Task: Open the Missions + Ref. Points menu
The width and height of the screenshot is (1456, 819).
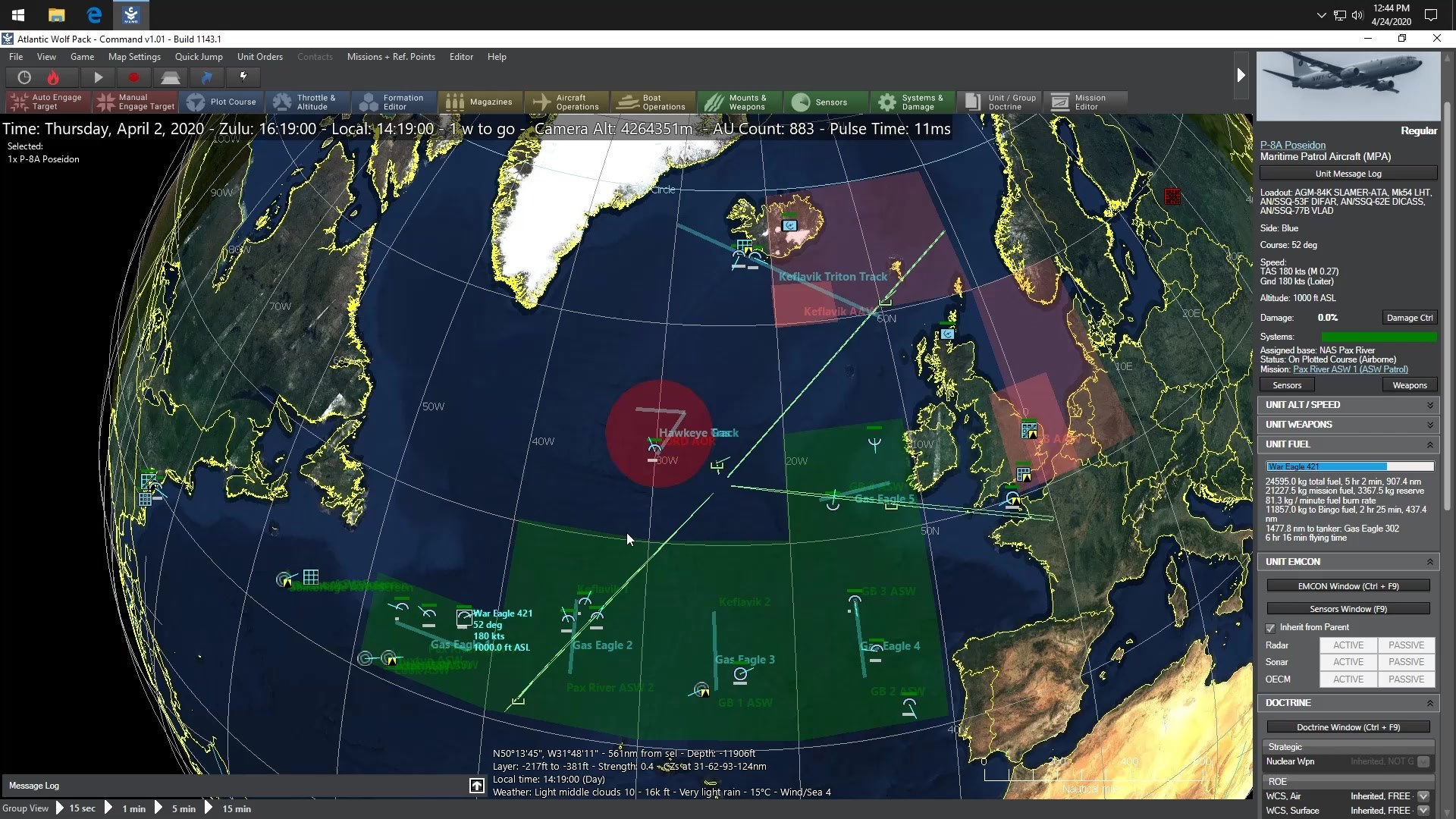Action: tap(391, 57)
